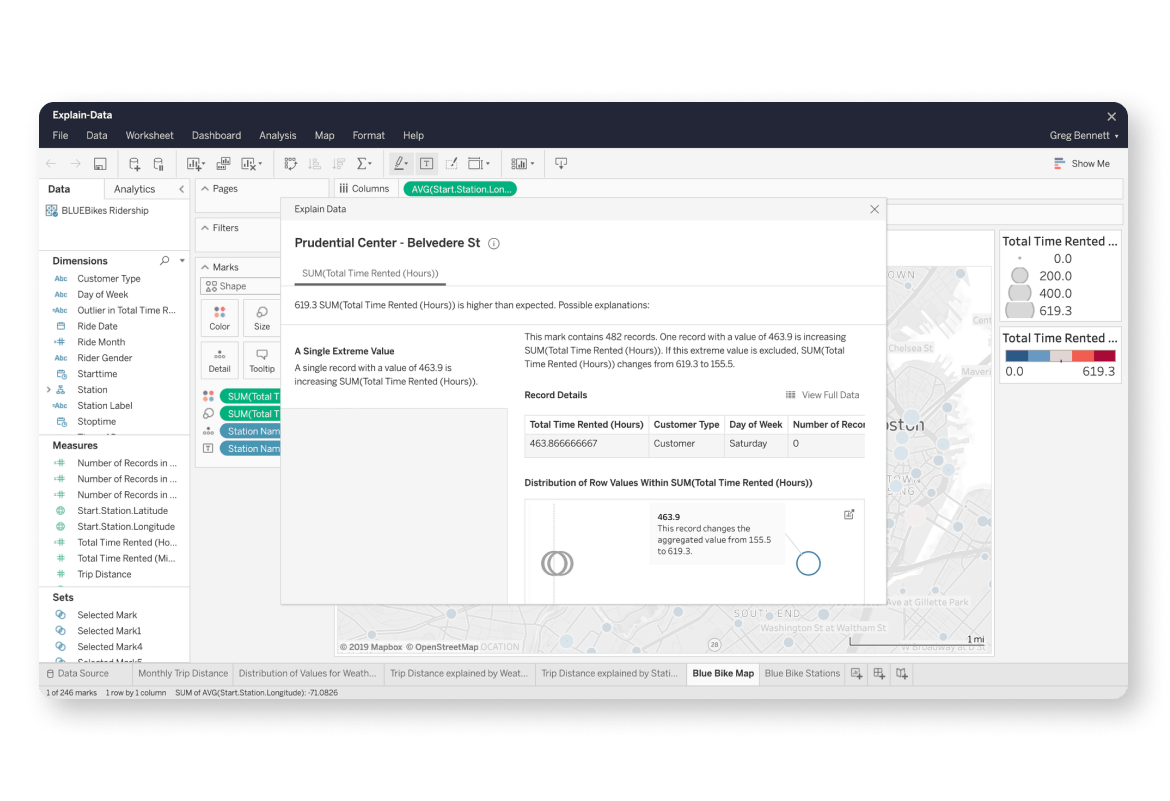
Task: Select the Text label toolbar icon
Action: coord(428,162)
